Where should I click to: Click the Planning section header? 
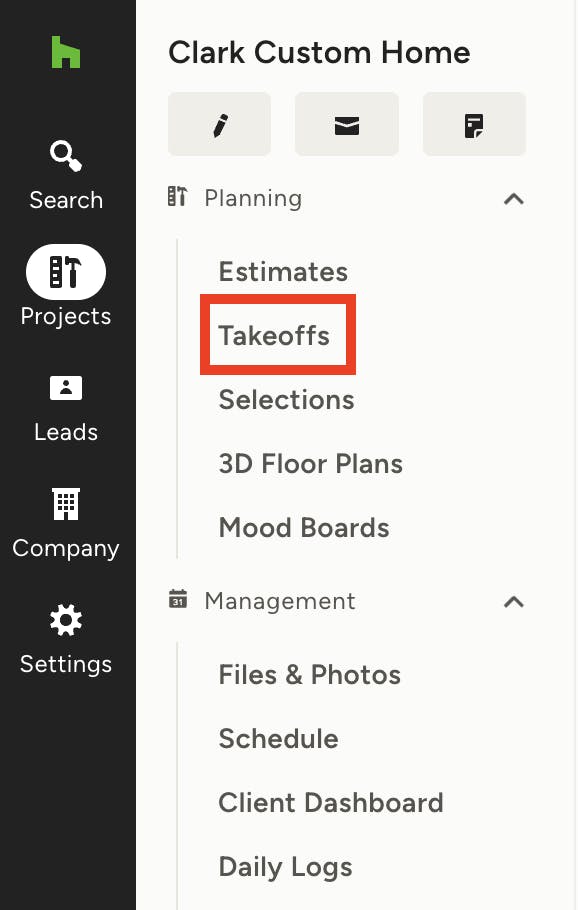pyautogui.click(x=253, y=198)
